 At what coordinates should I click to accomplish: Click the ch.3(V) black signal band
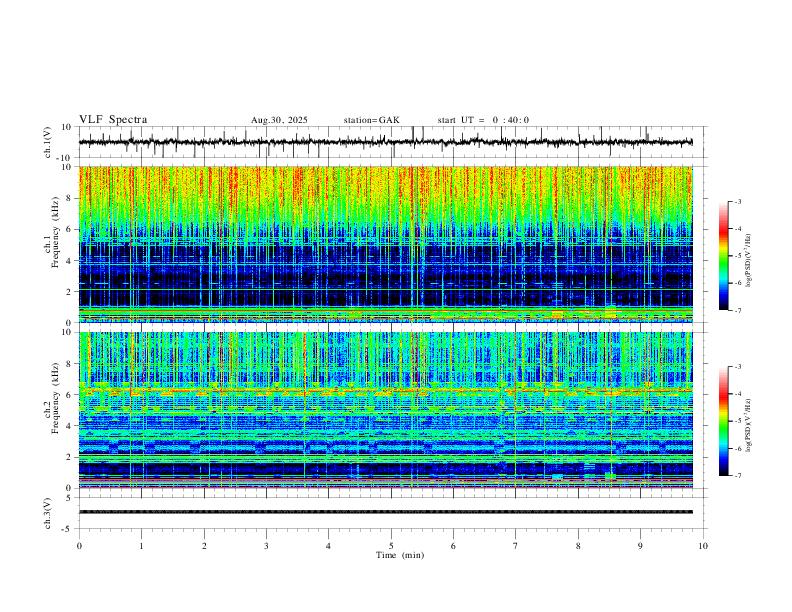pyautogui.click(x=386, y=512)
